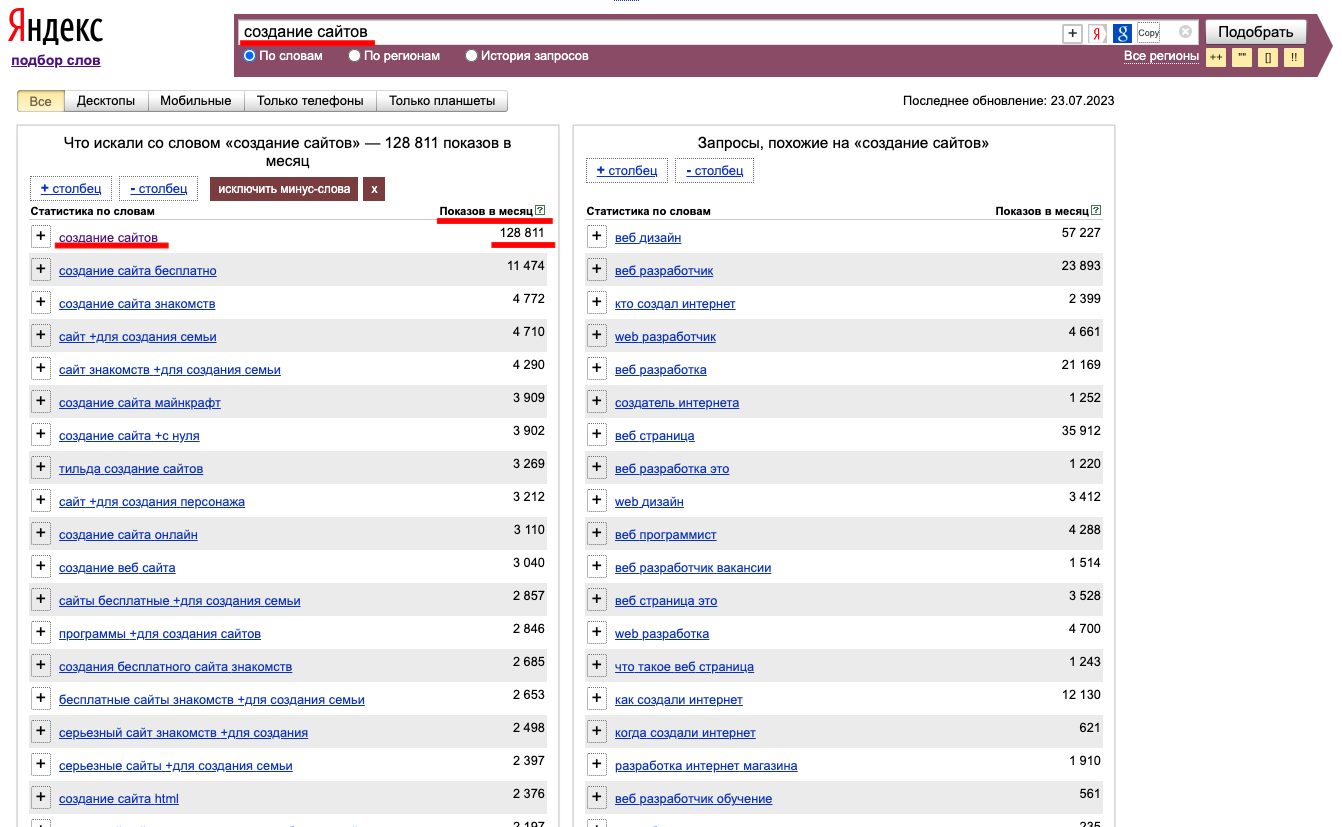Viewport: 1342px width, 827px height.
Task: Click the red Yandex icon in search field
Action: tap(1097, 33)
